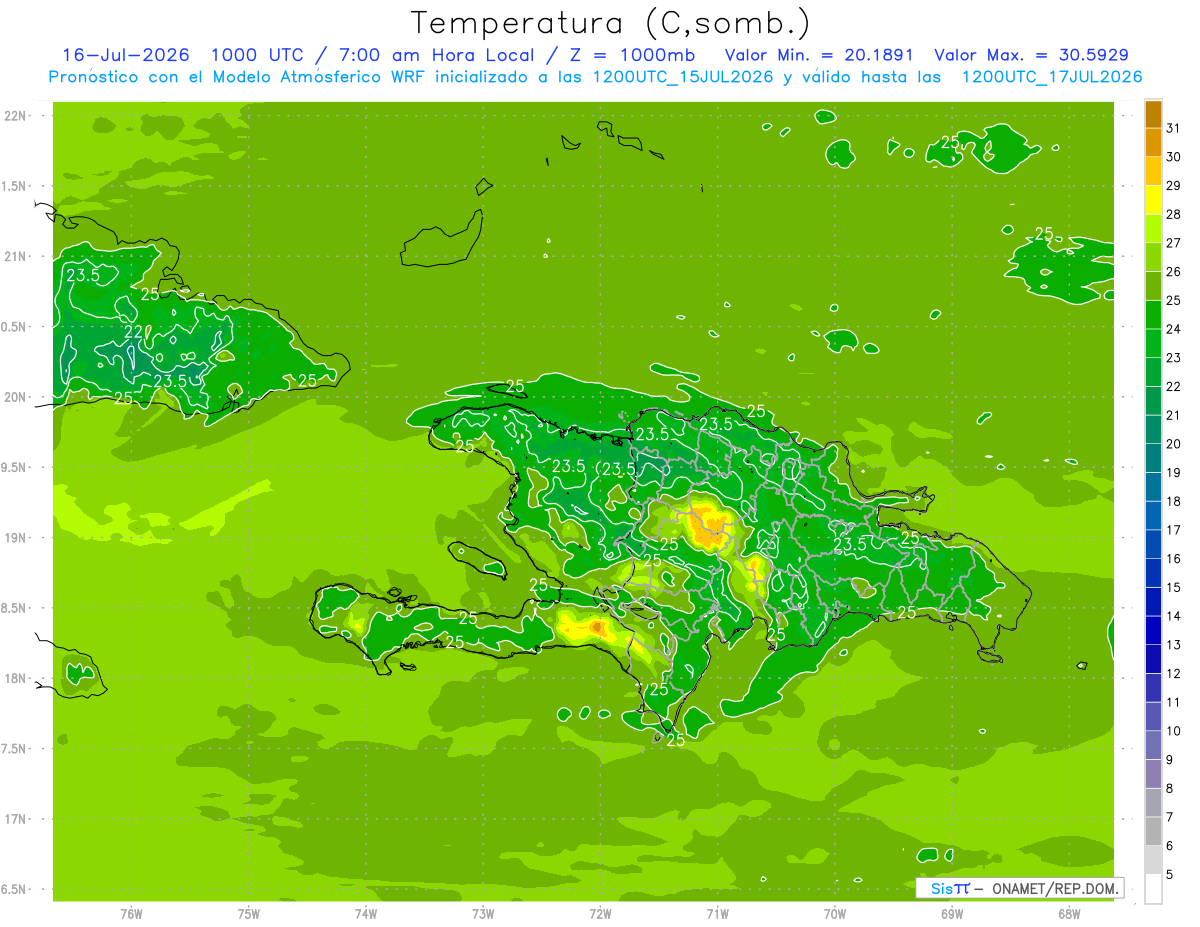This screenshot has height=927, width=1200.
Task: Click the "7:00 am Hora Local" text
Action: (437, 55)
